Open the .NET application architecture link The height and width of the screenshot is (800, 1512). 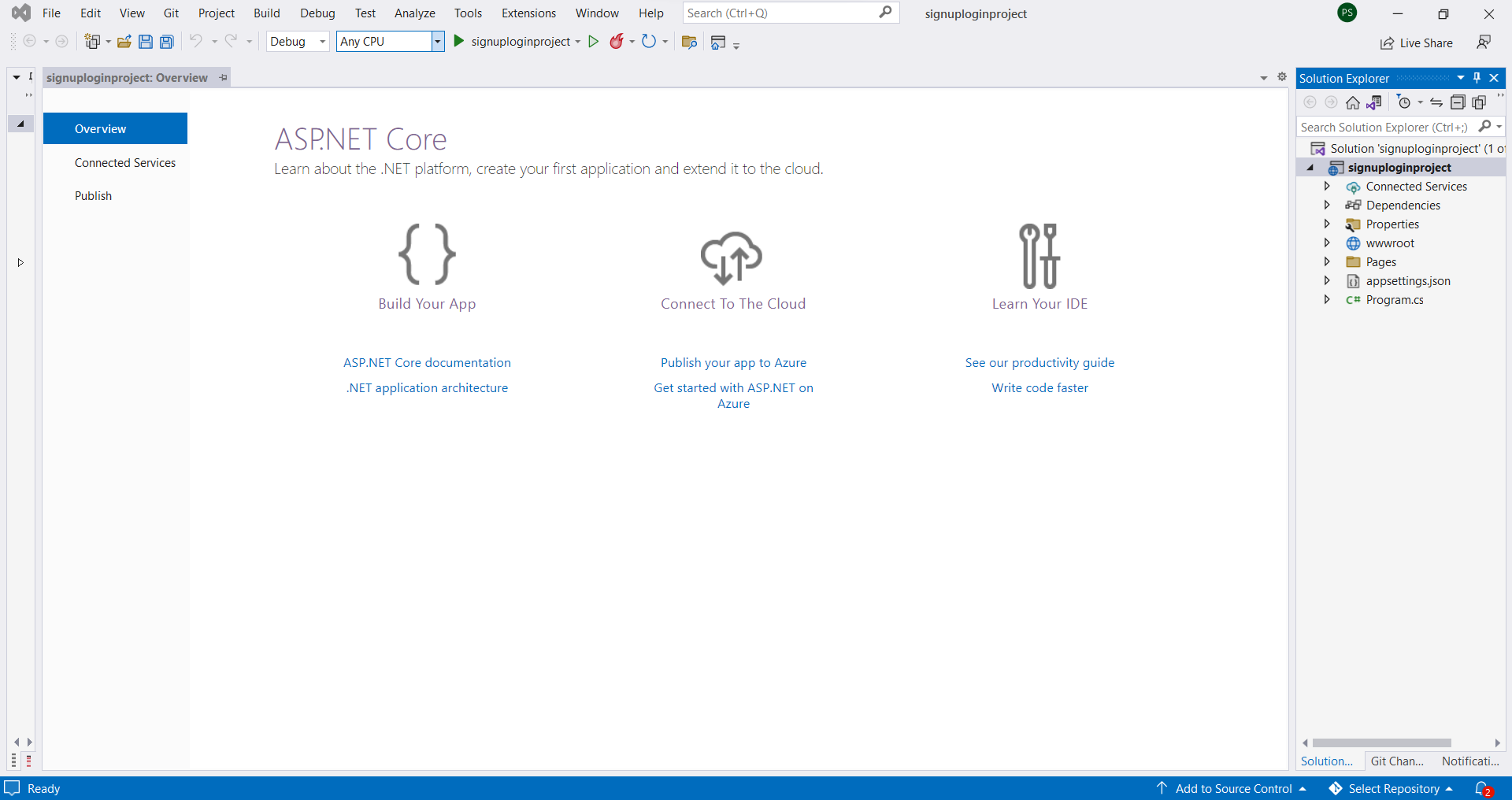427,388
